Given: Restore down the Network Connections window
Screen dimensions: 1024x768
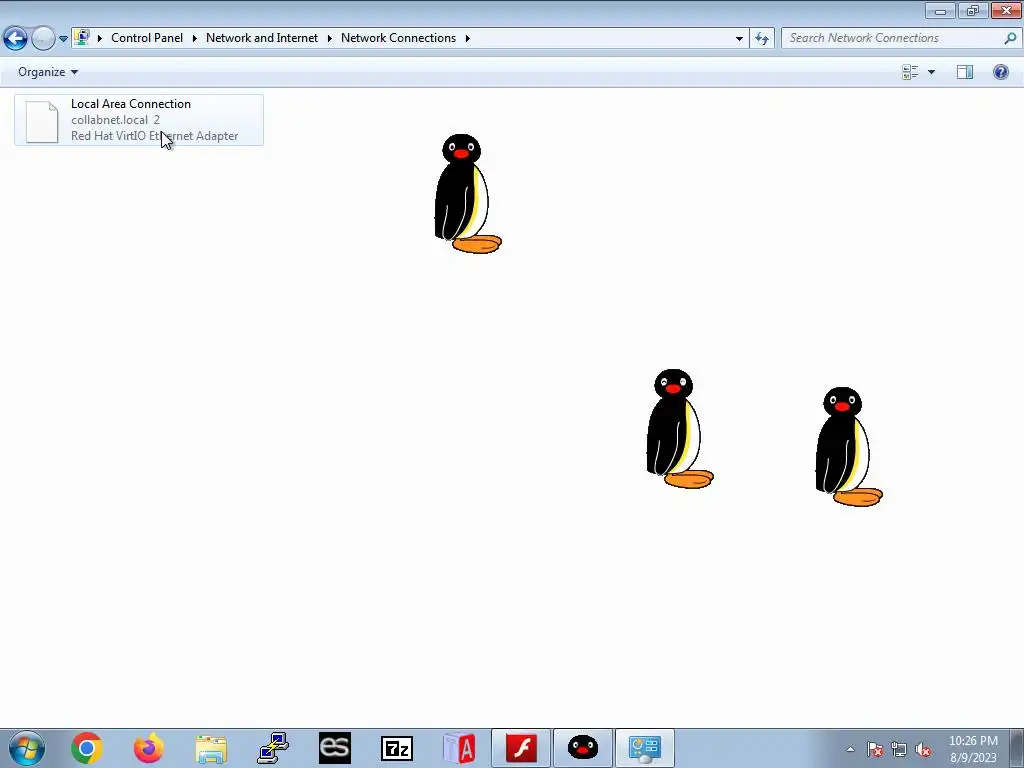Looking at the screenshot, I should pyautogui.click(x=973, y=10).
